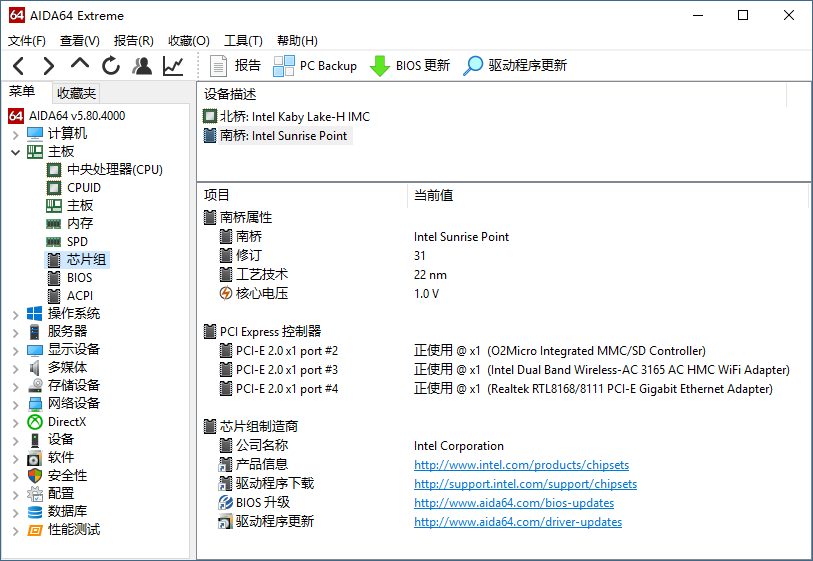The height and width of the screenshot is (561, 813).
Task: Open the aida64.com/bios-updates link
Action: coord(514,503)
